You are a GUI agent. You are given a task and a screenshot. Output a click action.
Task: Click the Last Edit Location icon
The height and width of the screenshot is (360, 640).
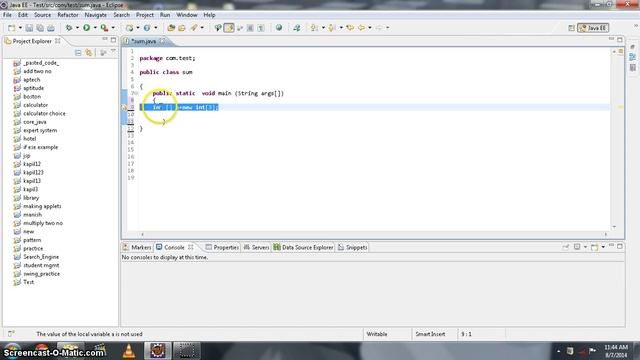click(x=350, y=28)
